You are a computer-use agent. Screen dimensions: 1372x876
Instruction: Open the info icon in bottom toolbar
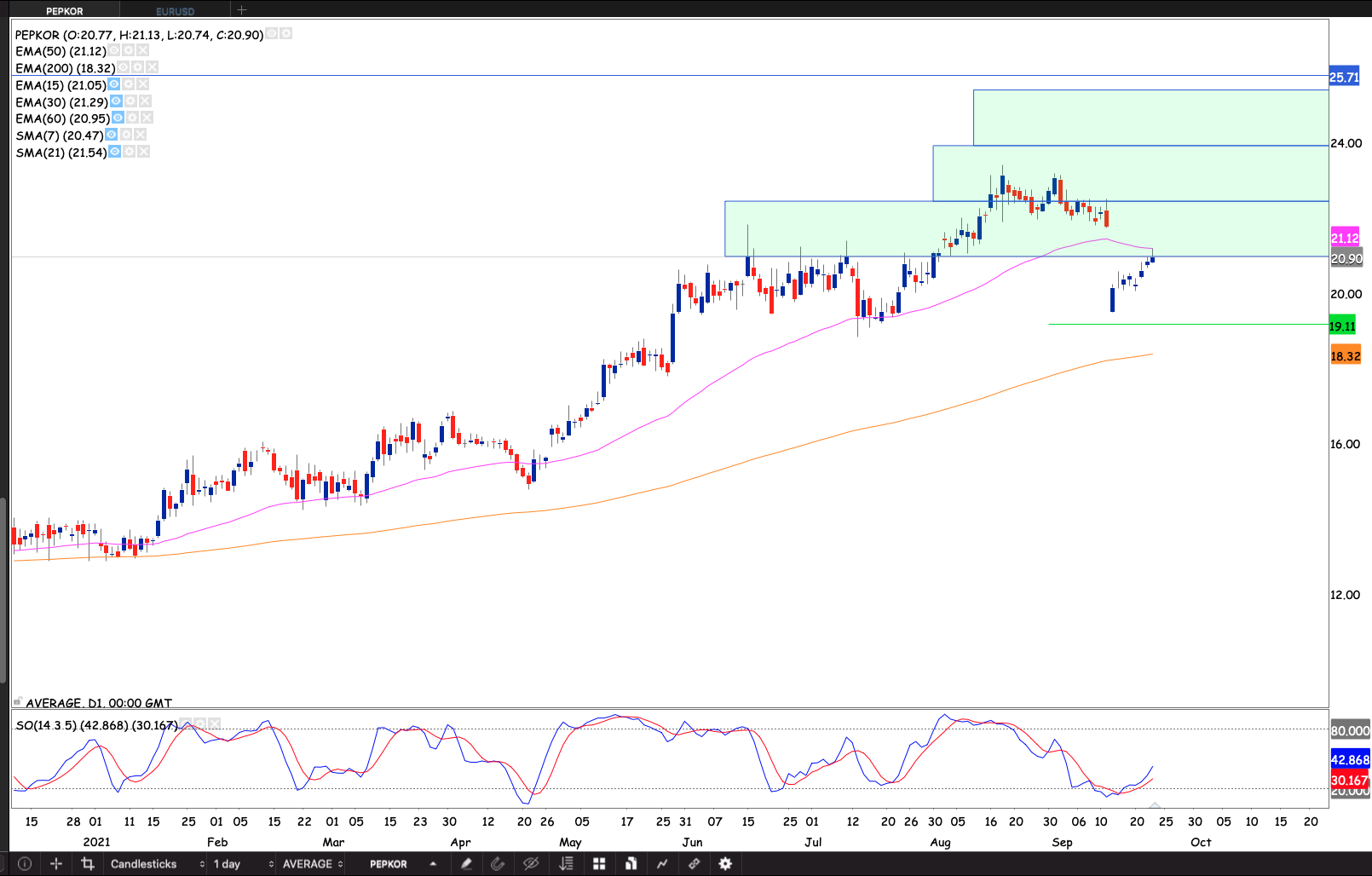(25, 863)
